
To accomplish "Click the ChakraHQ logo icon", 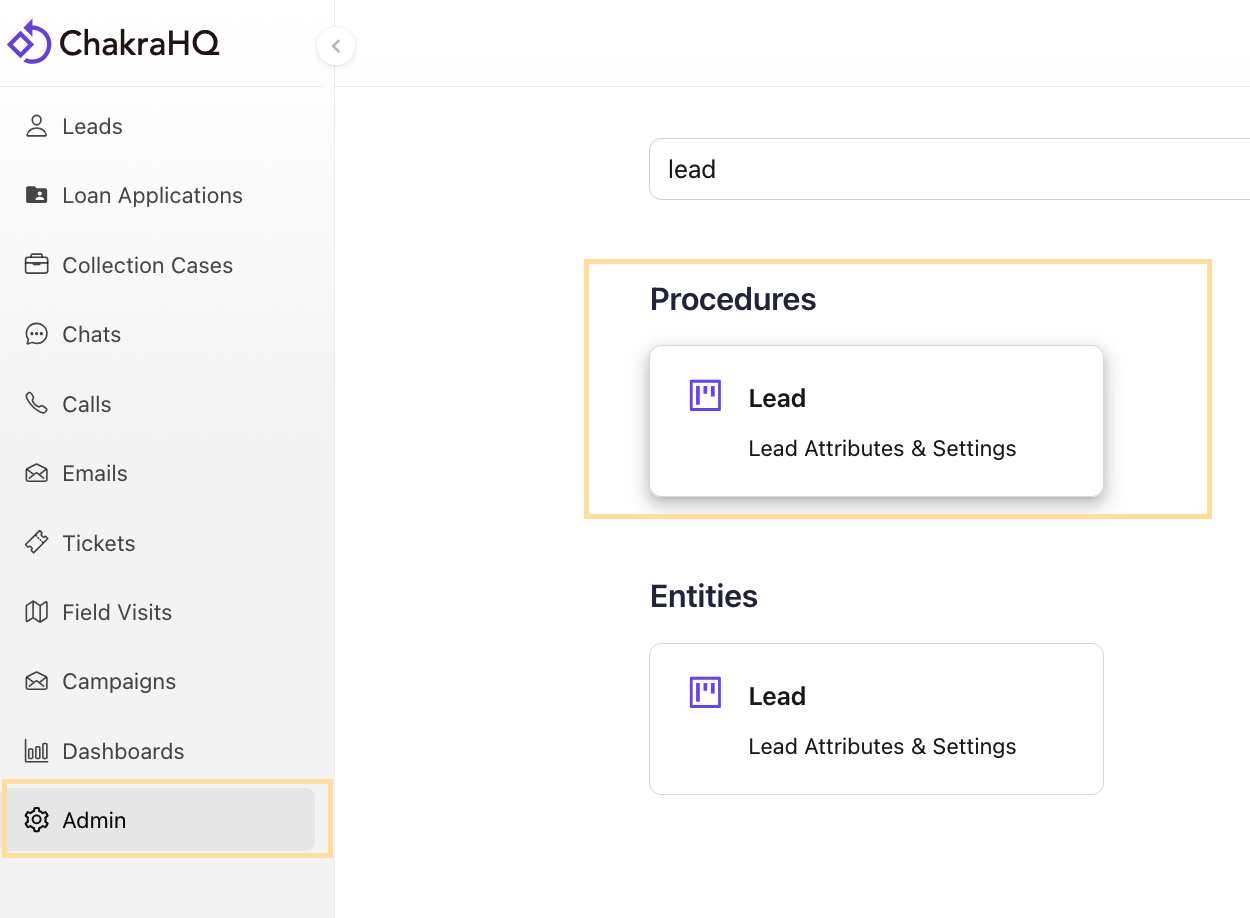I will tap(29, 42).
